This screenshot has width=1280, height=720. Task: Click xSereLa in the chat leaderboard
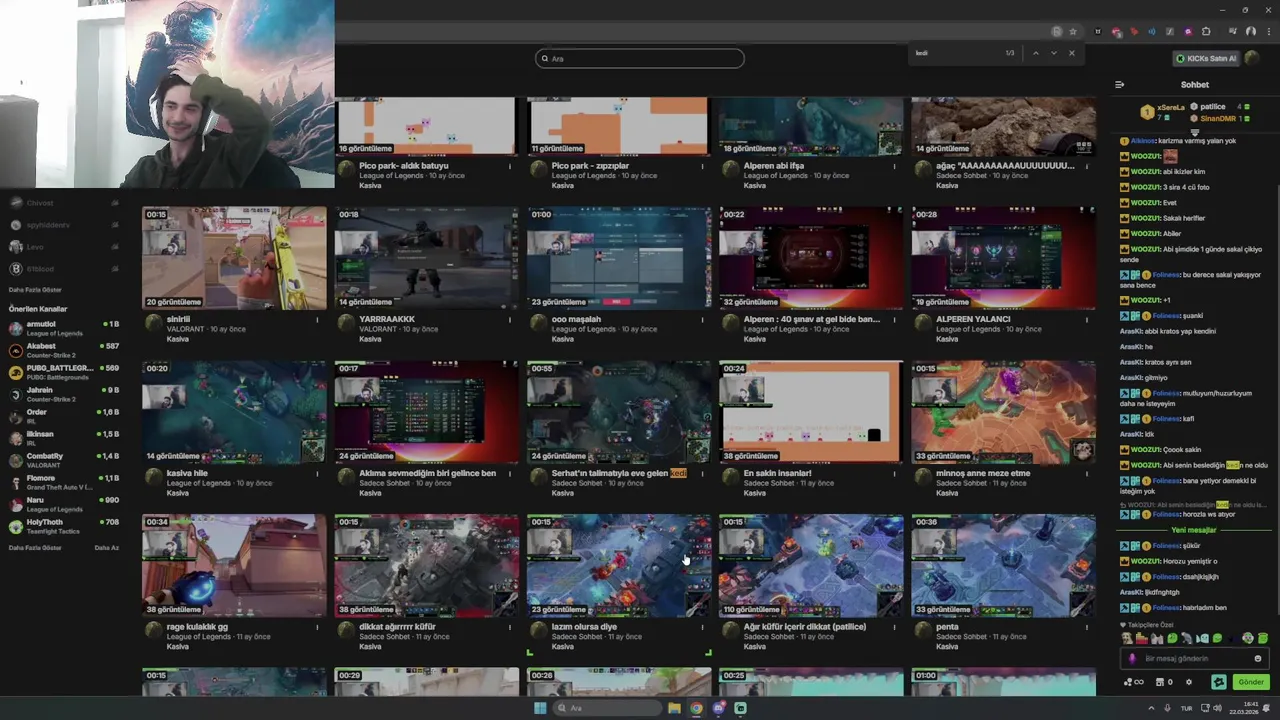click(1171, 107)
